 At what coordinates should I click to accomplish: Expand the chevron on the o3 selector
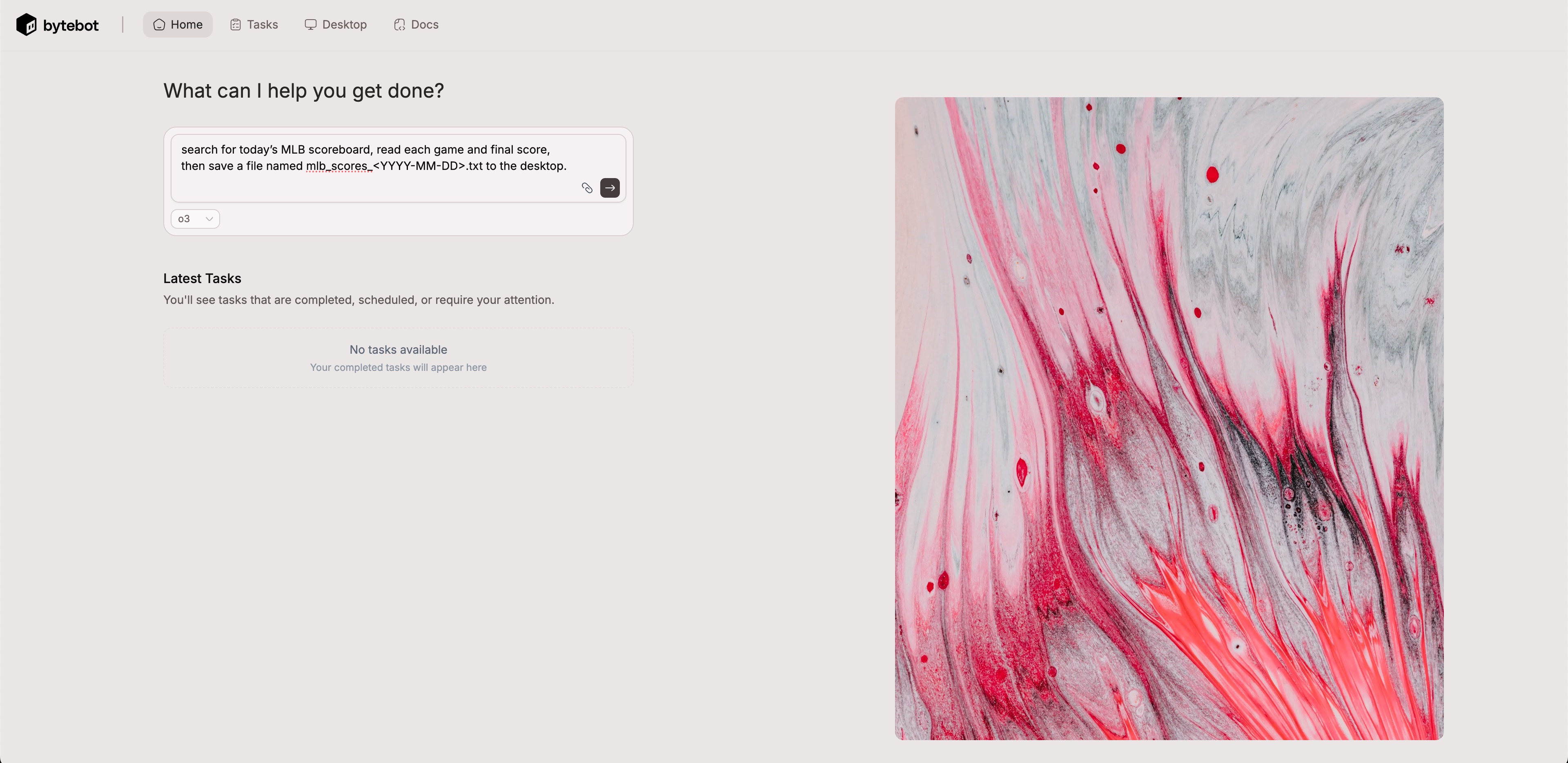point(209,219)
